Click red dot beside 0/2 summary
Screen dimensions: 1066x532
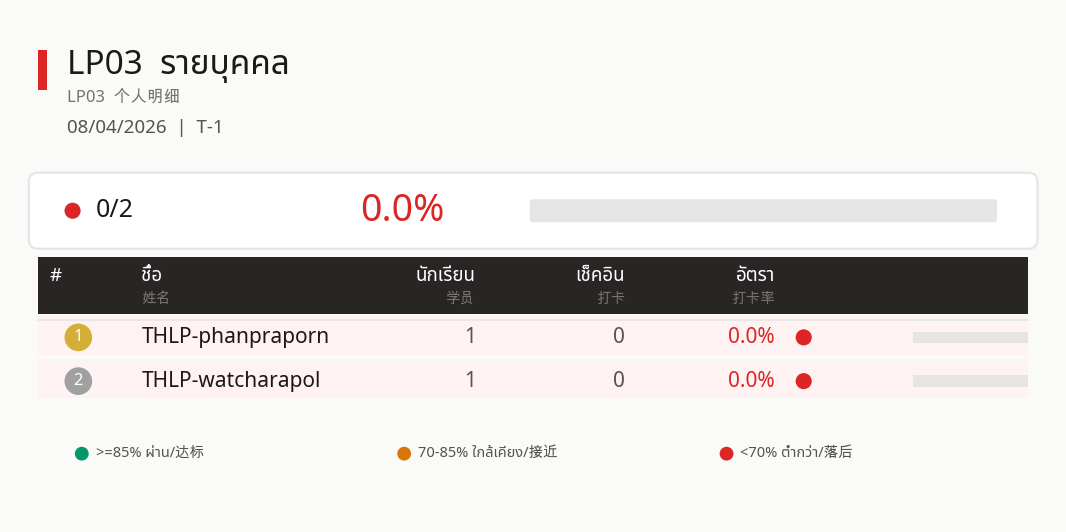(x=72, y=210)
